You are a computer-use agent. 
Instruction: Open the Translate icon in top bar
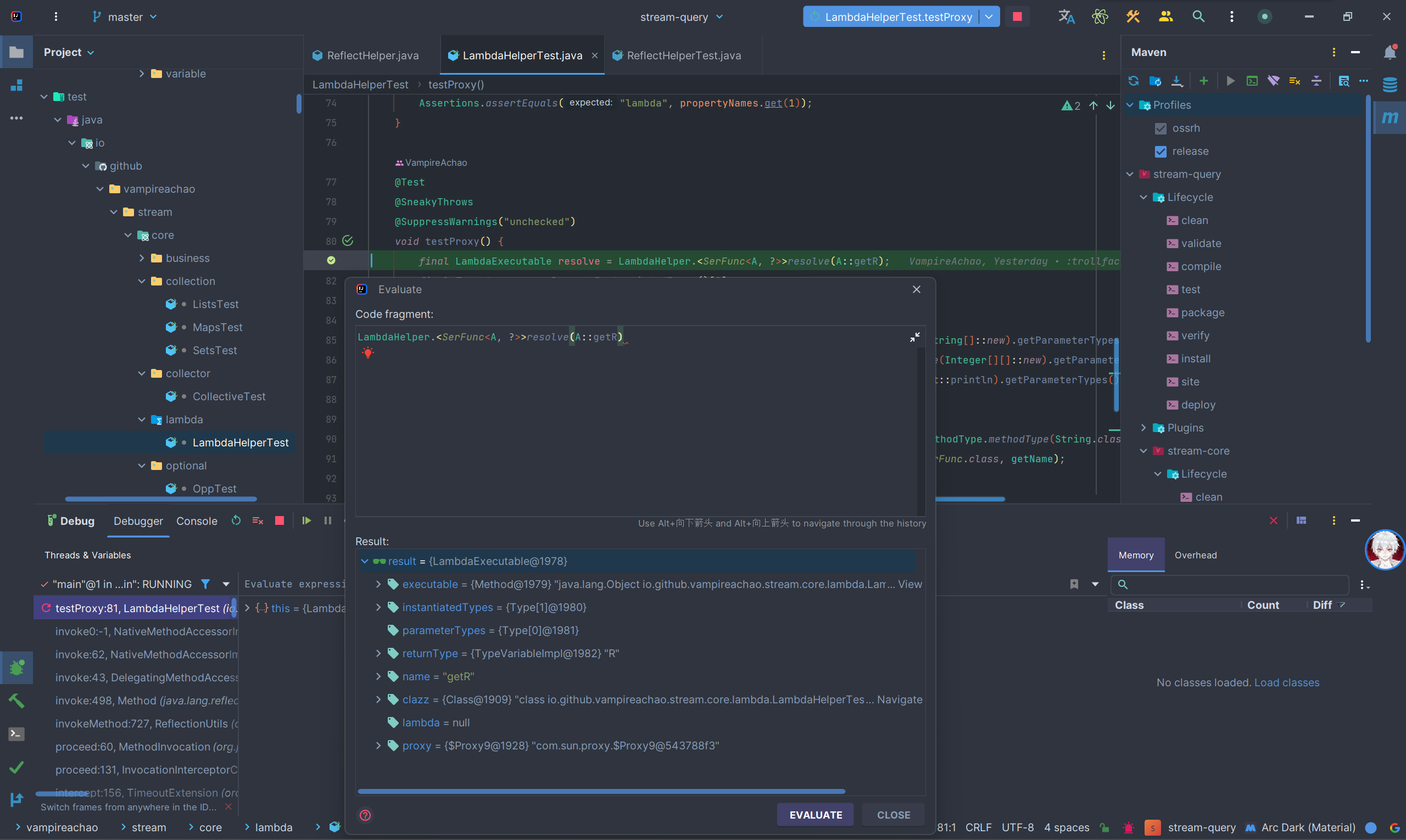click(x=1066, y=16)
